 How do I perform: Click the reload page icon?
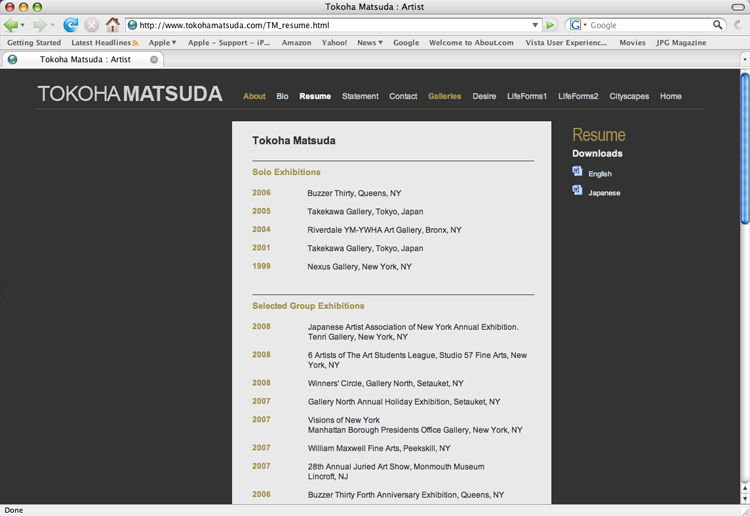tap(70, 25)
